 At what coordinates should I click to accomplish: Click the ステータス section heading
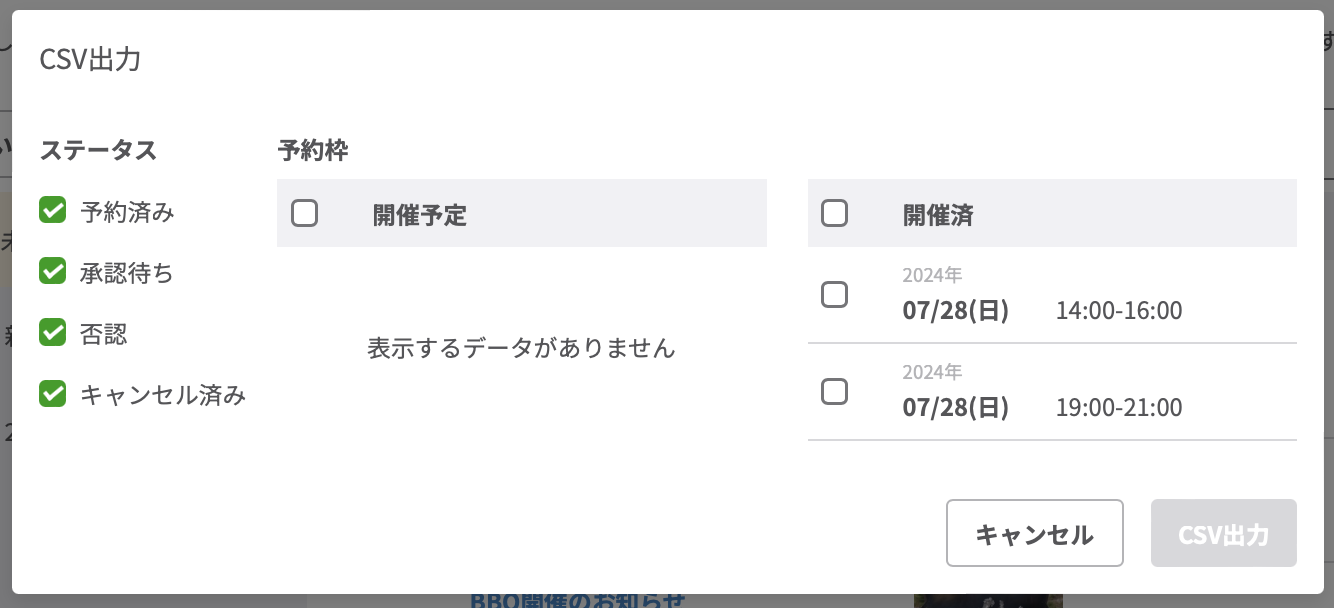[x=97, y=149]
